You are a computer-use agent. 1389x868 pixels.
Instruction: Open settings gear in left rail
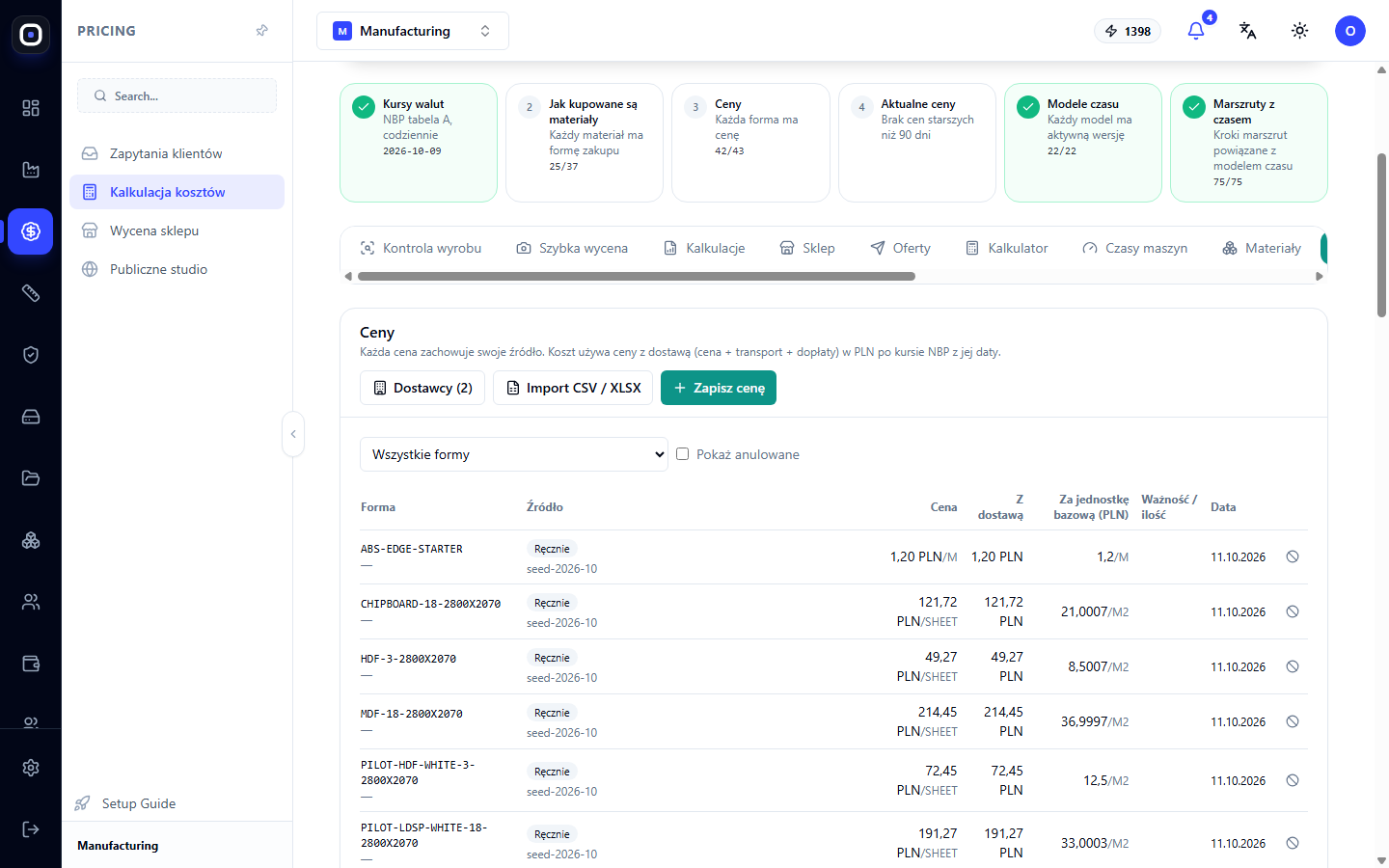[x=31, y=768]
